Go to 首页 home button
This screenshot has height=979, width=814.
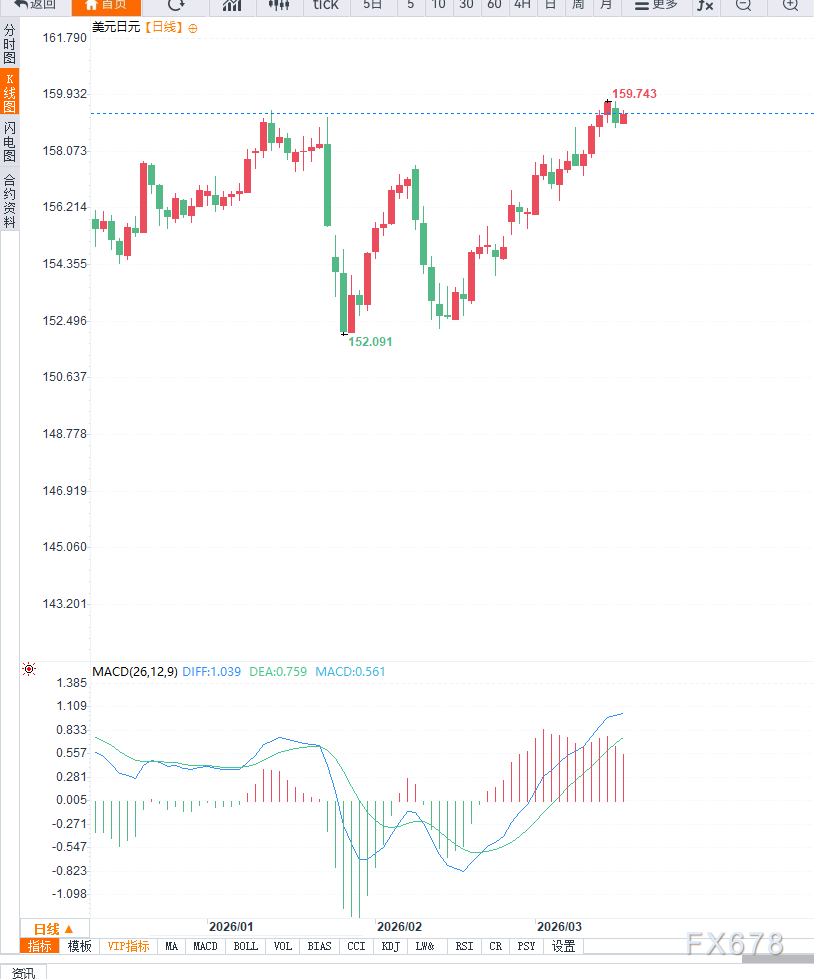pos(105,5)
